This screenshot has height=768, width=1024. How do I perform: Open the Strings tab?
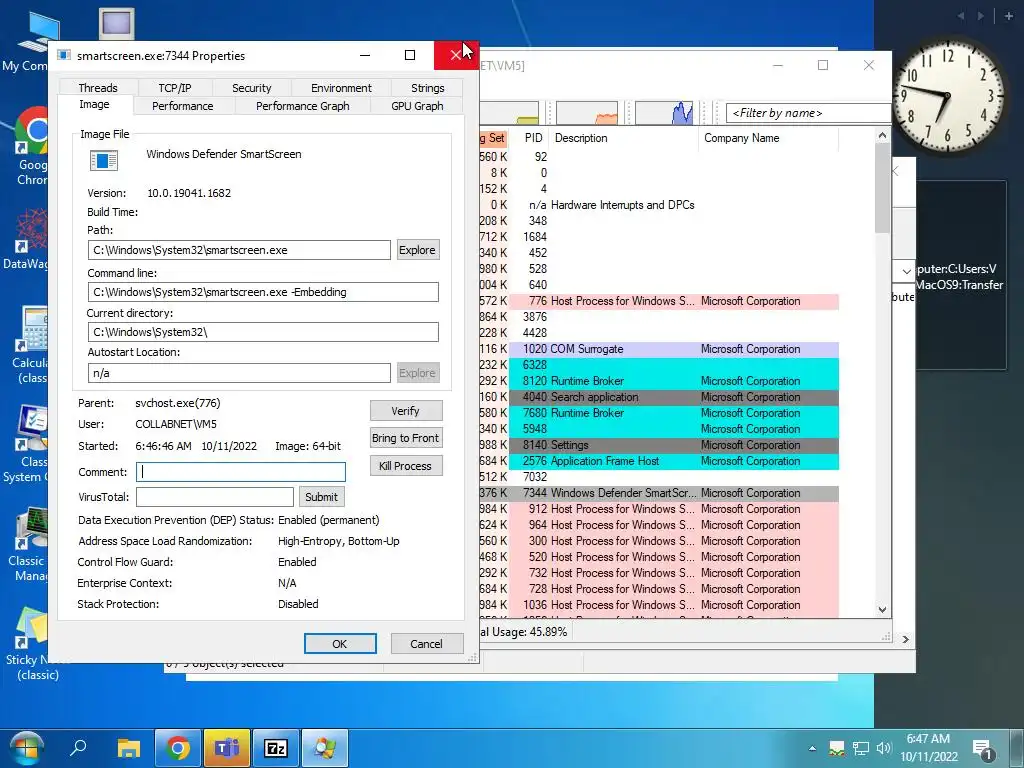point(427,88)
